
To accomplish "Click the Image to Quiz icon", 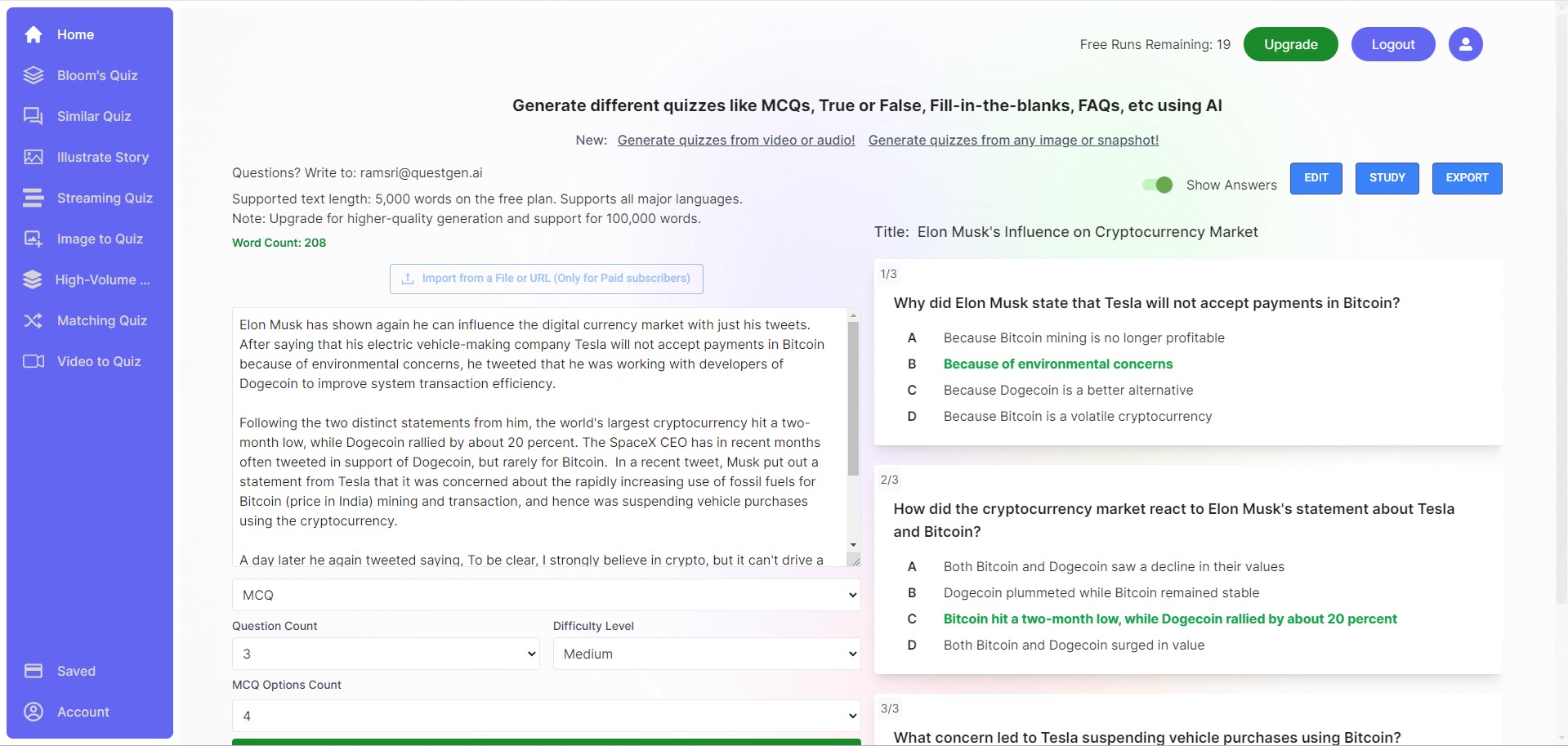I will pos(34,239).
